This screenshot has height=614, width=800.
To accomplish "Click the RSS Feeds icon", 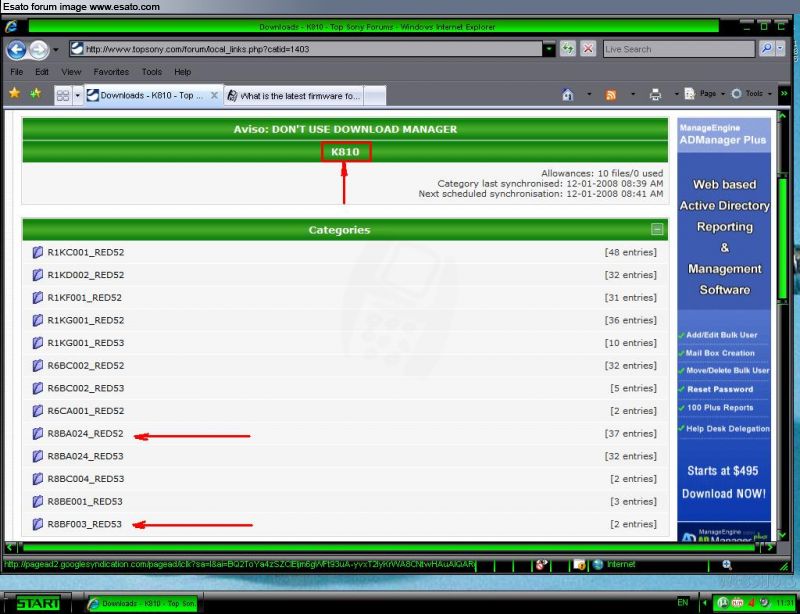I will [x=610, y=94].
